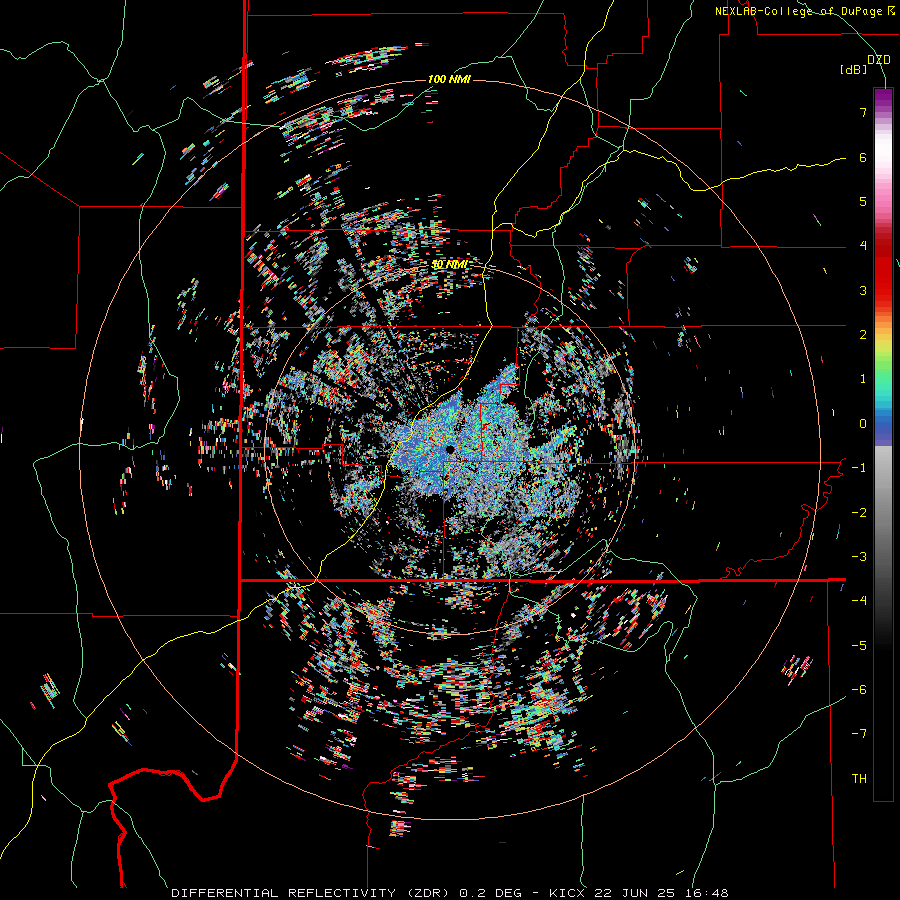Click the -4 tick label on color scale
This screenshot has height=900, width=900.
point(859,601)
